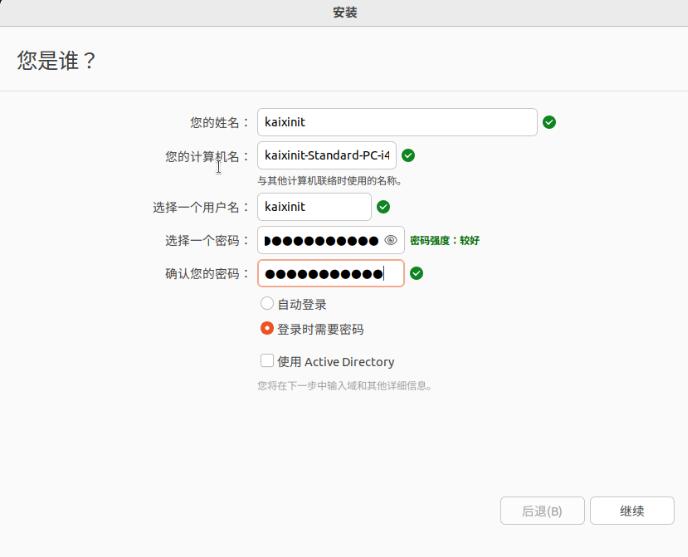The image size is (688, 557).
Task: Click the 后退(B) button
Action: pos(541,511)
